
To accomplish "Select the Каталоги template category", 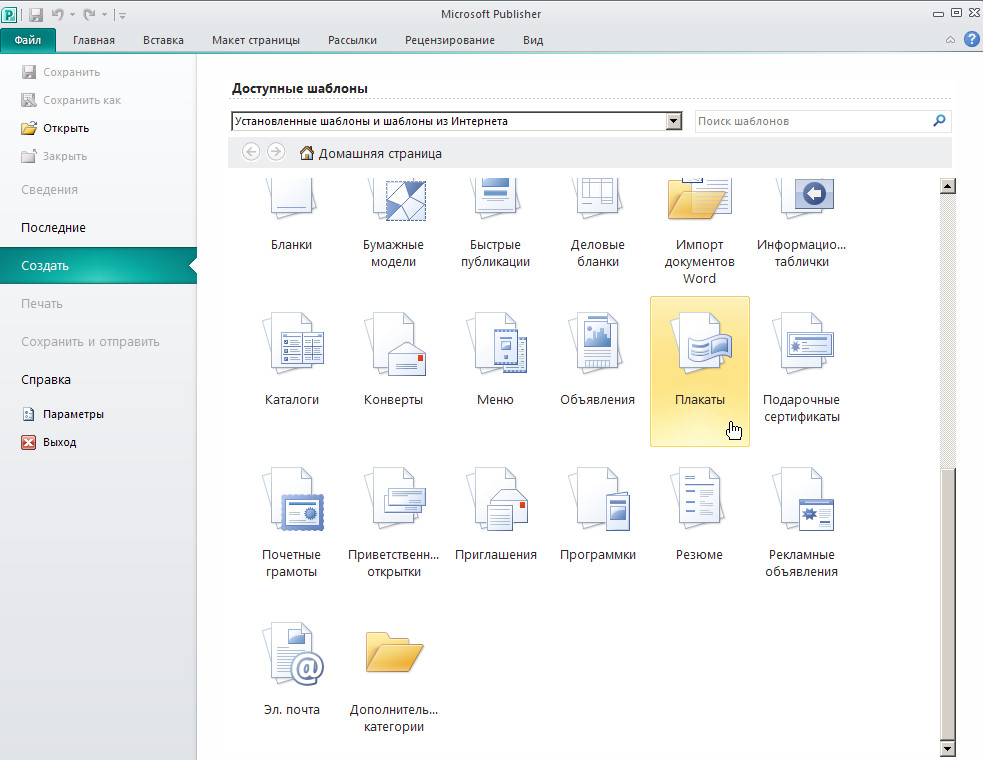I will click(292, 360).
